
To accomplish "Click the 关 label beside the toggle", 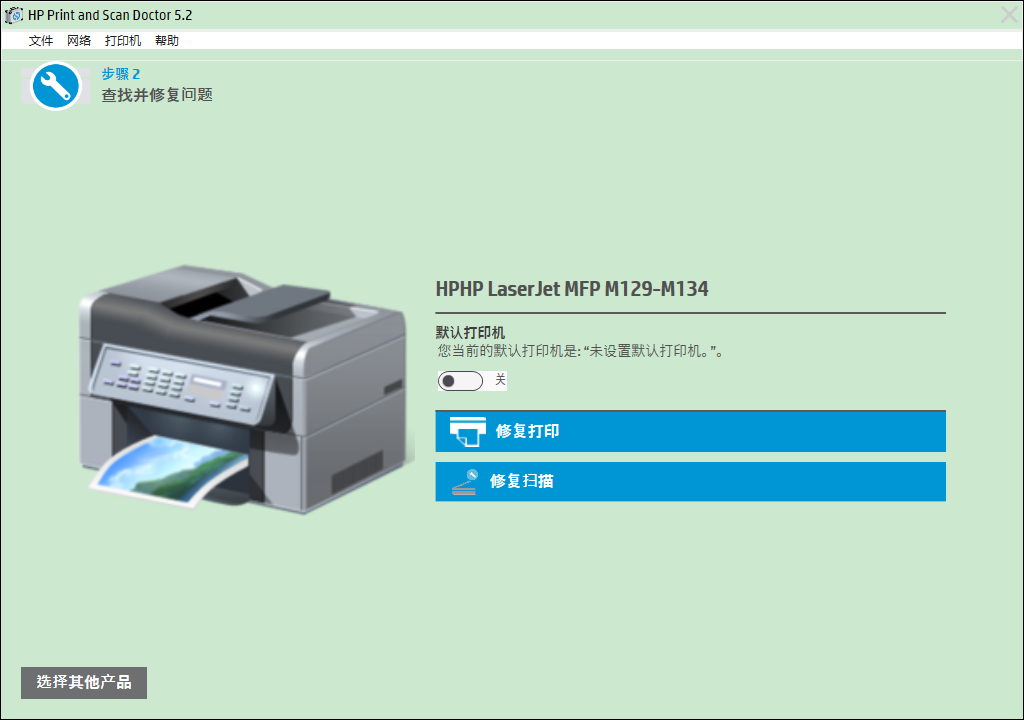I will click(x=500, y=380).
